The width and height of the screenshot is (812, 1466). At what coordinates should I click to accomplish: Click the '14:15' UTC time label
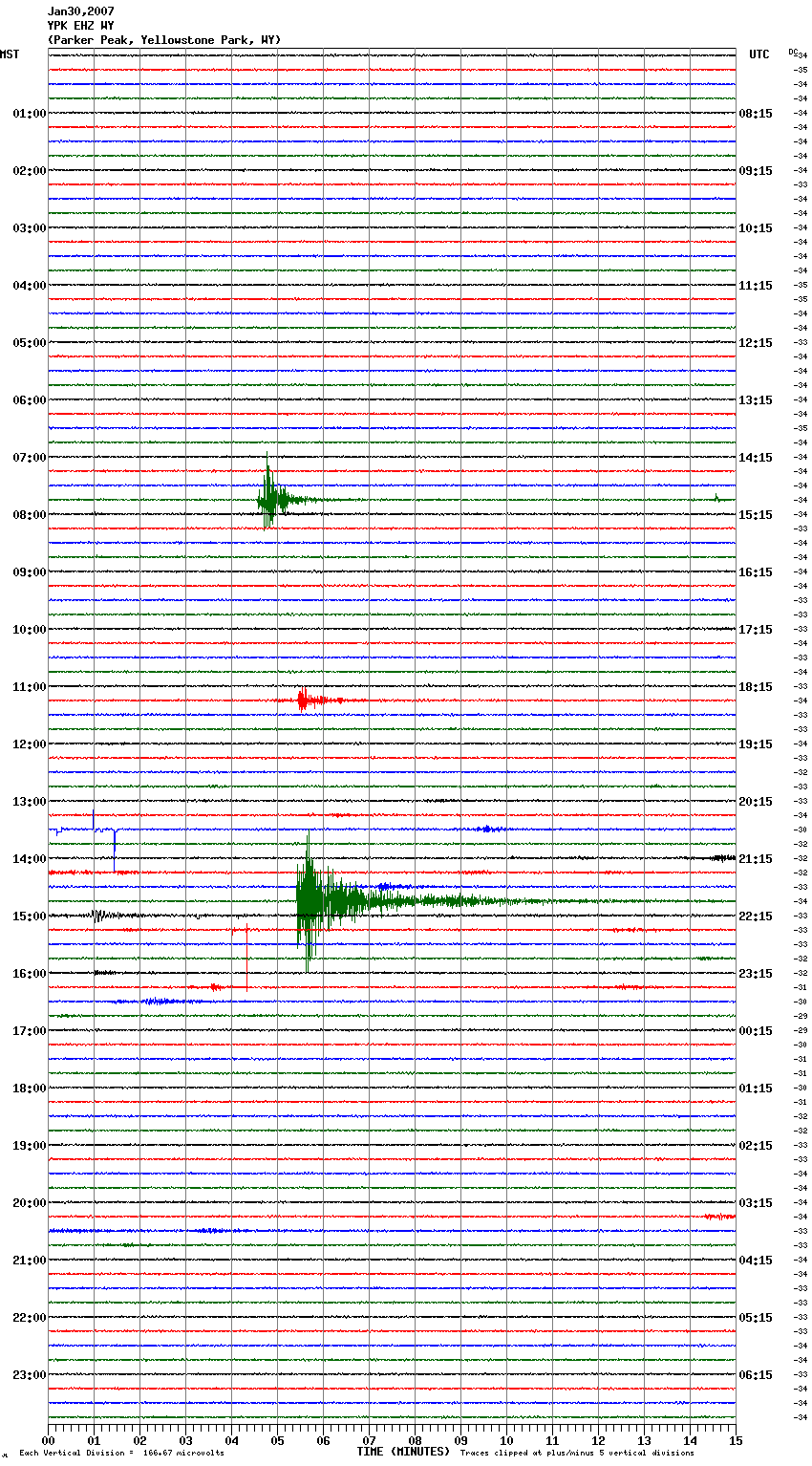[756, 458]
